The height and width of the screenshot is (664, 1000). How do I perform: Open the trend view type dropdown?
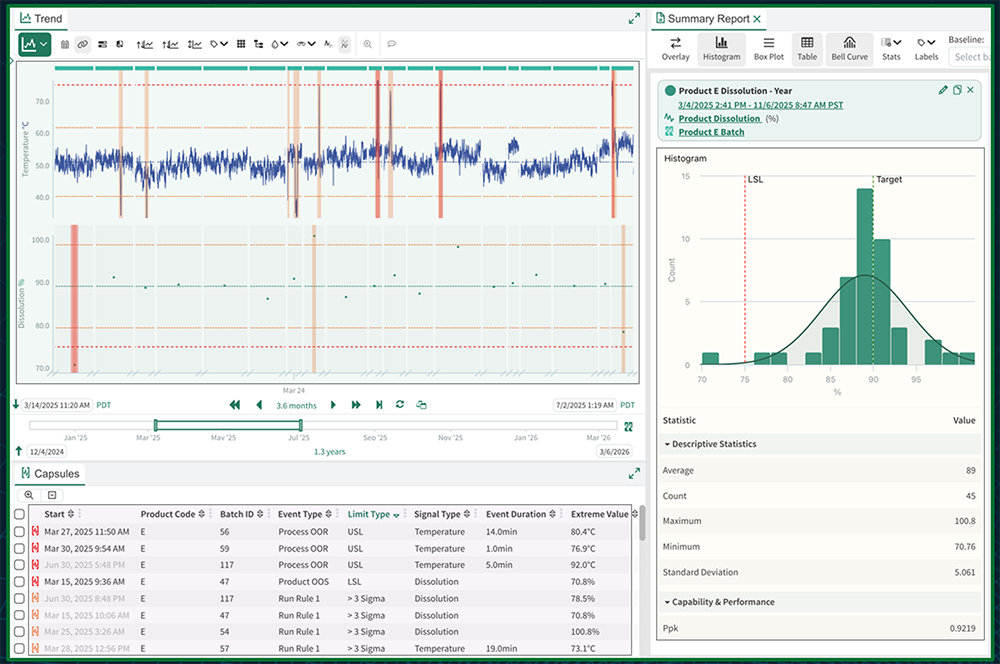pos(34,45)
